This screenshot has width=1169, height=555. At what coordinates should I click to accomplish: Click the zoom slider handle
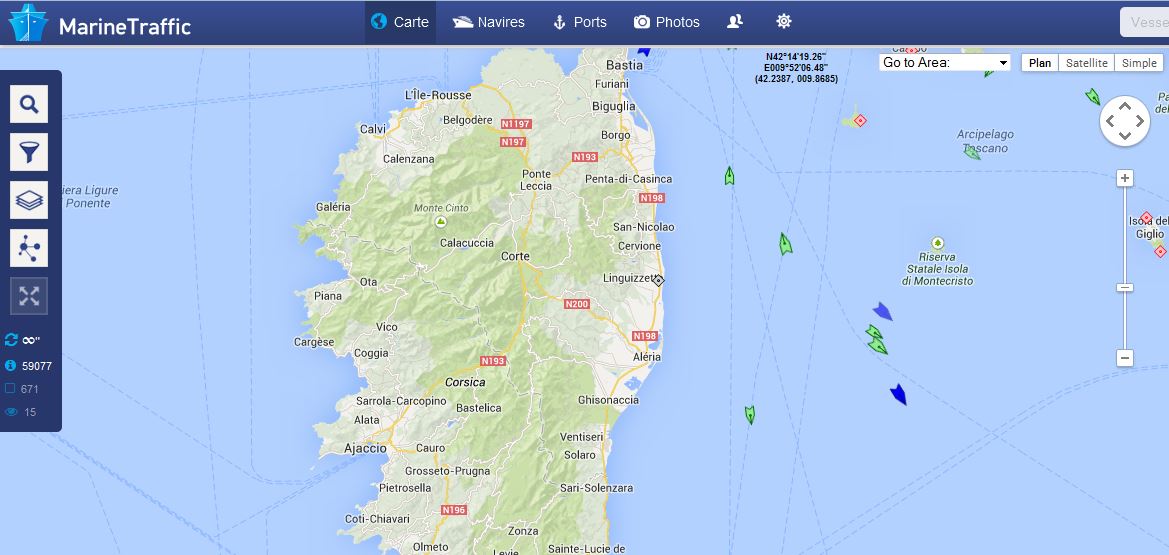1125,287
